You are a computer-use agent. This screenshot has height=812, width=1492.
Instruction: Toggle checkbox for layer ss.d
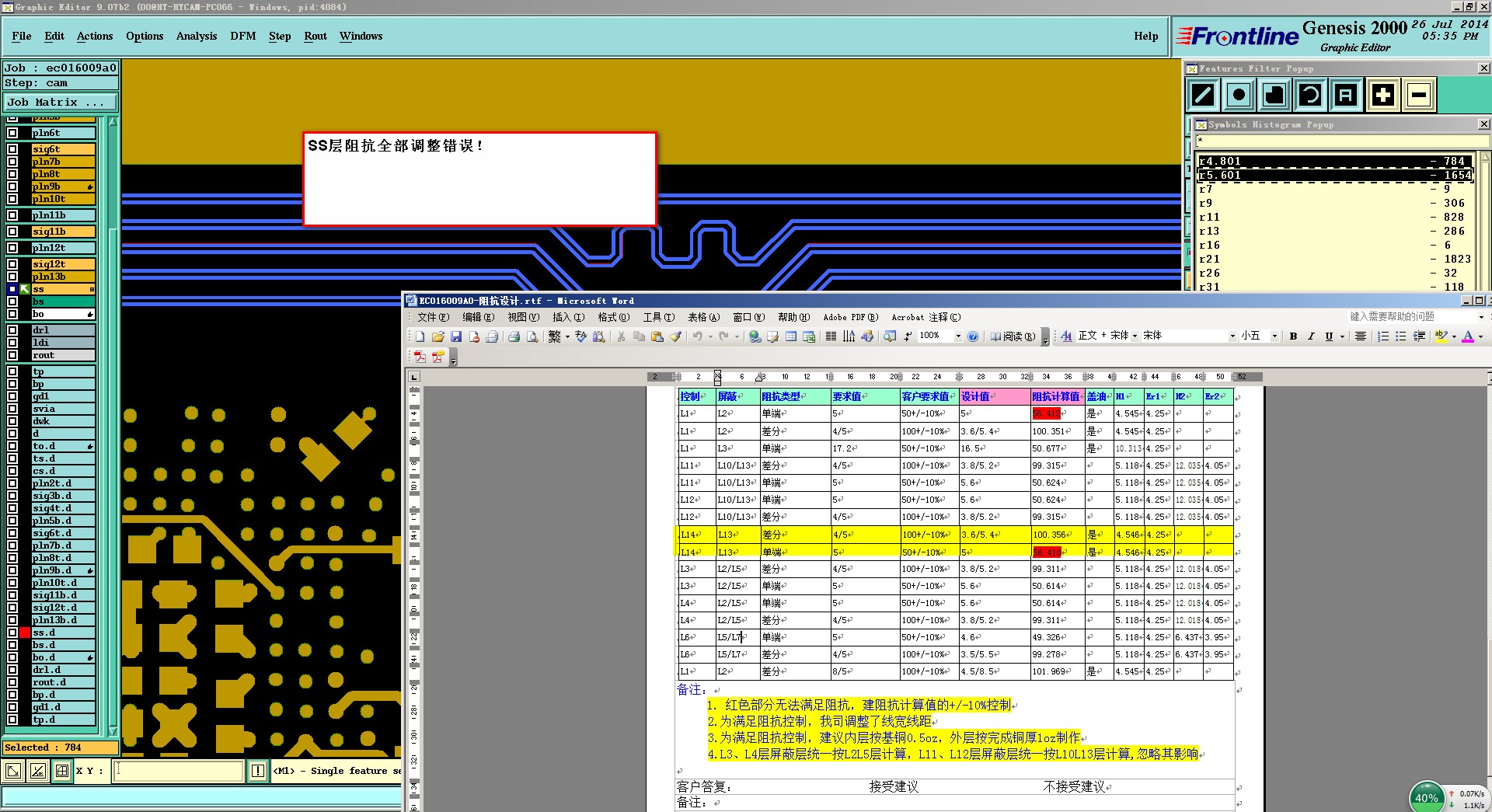(x=12, y=633)
